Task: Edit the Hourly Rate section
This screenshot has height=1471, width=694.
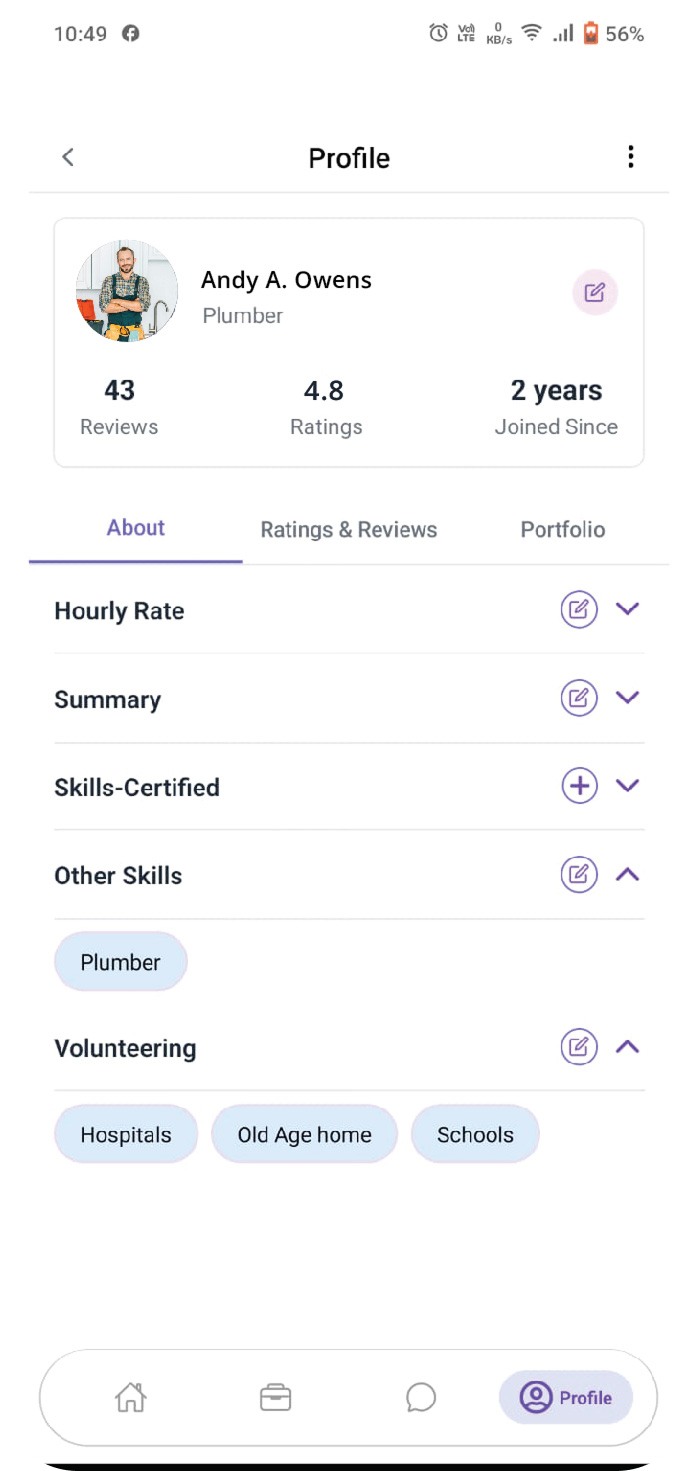Action: pos(579,609)
